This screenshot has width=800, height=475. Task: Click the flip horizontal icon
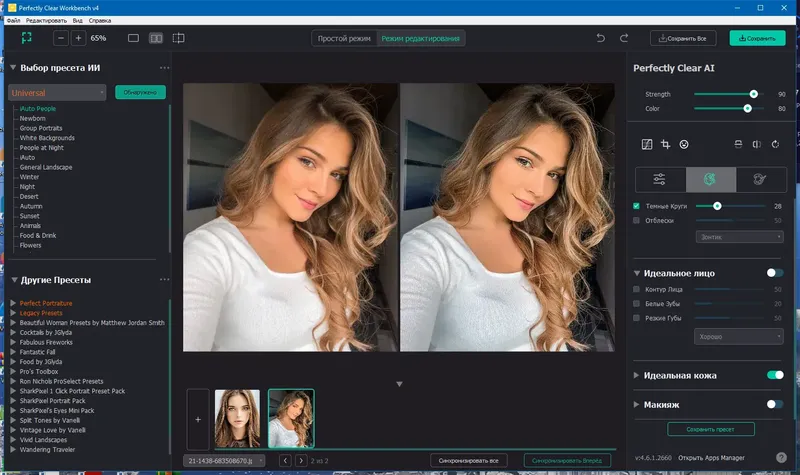click(757, 144)
